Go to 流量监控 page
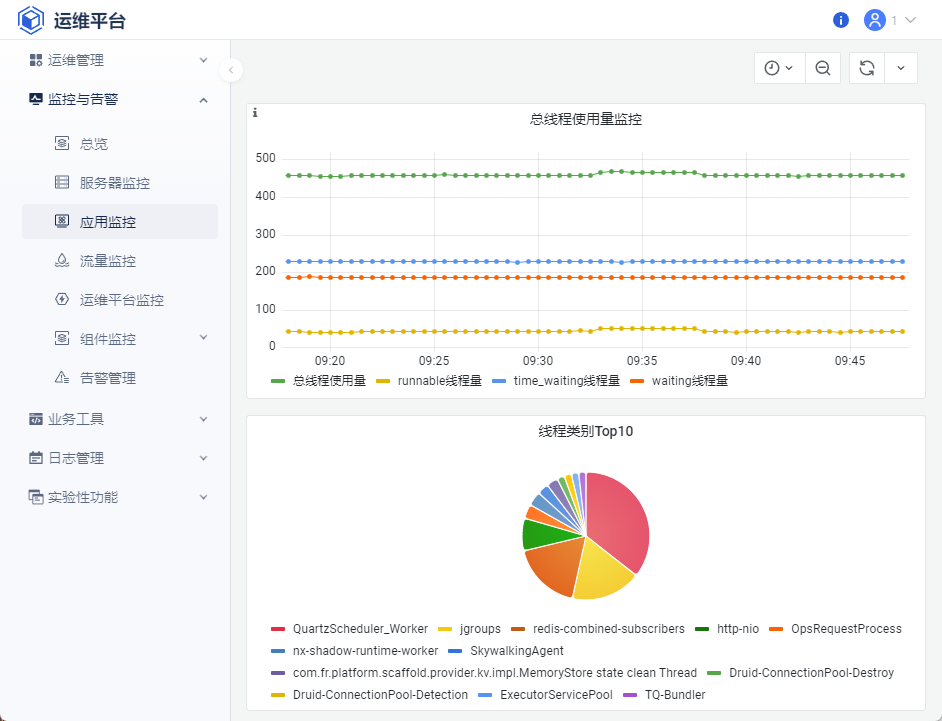This screenshot has width=942, height=721. click(x=107, y=261)
